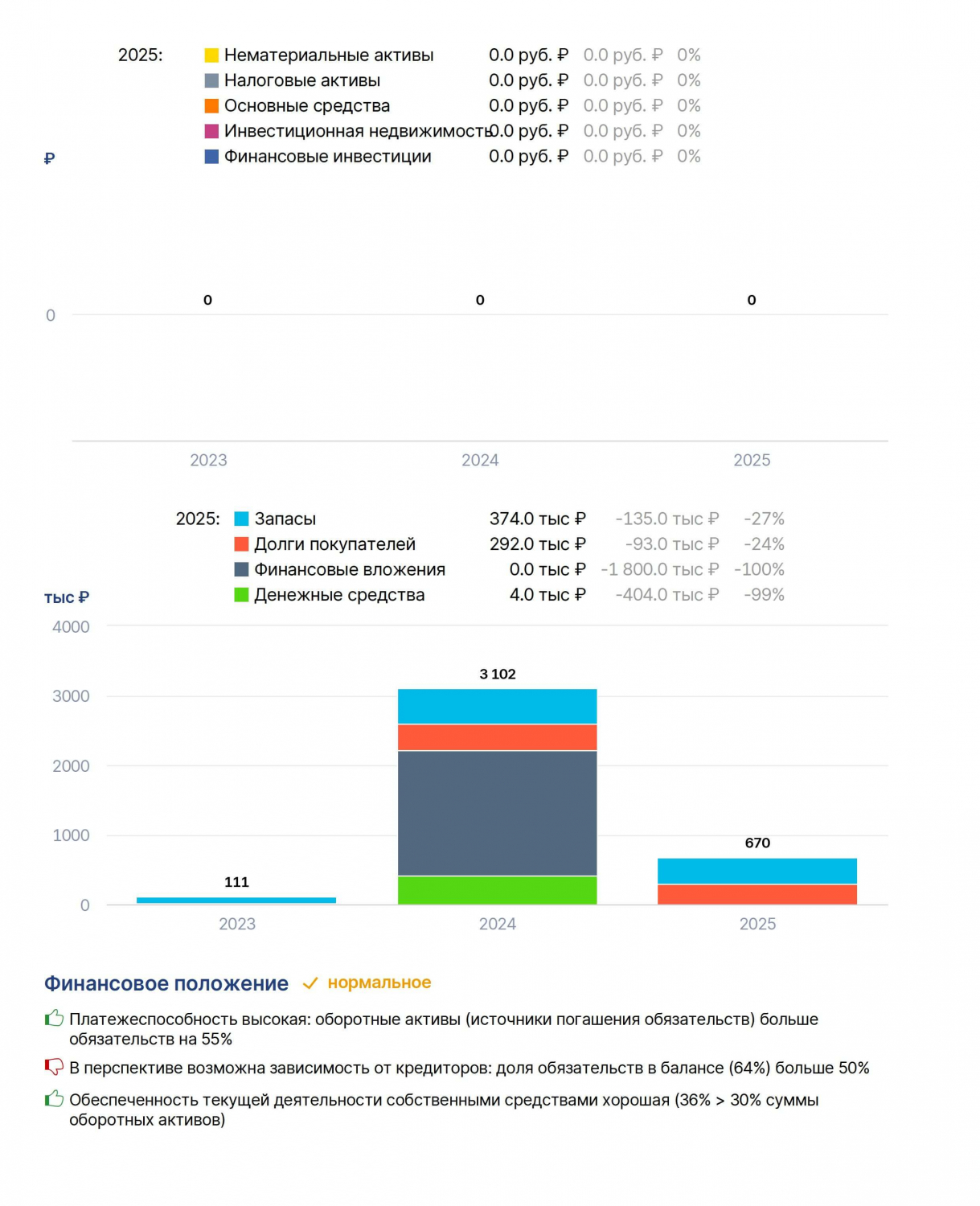Select the dark Финансовые вложения segment of 2024 bar
The width and height of the screenshot is (980, 1206).
(x=498, y=813)
